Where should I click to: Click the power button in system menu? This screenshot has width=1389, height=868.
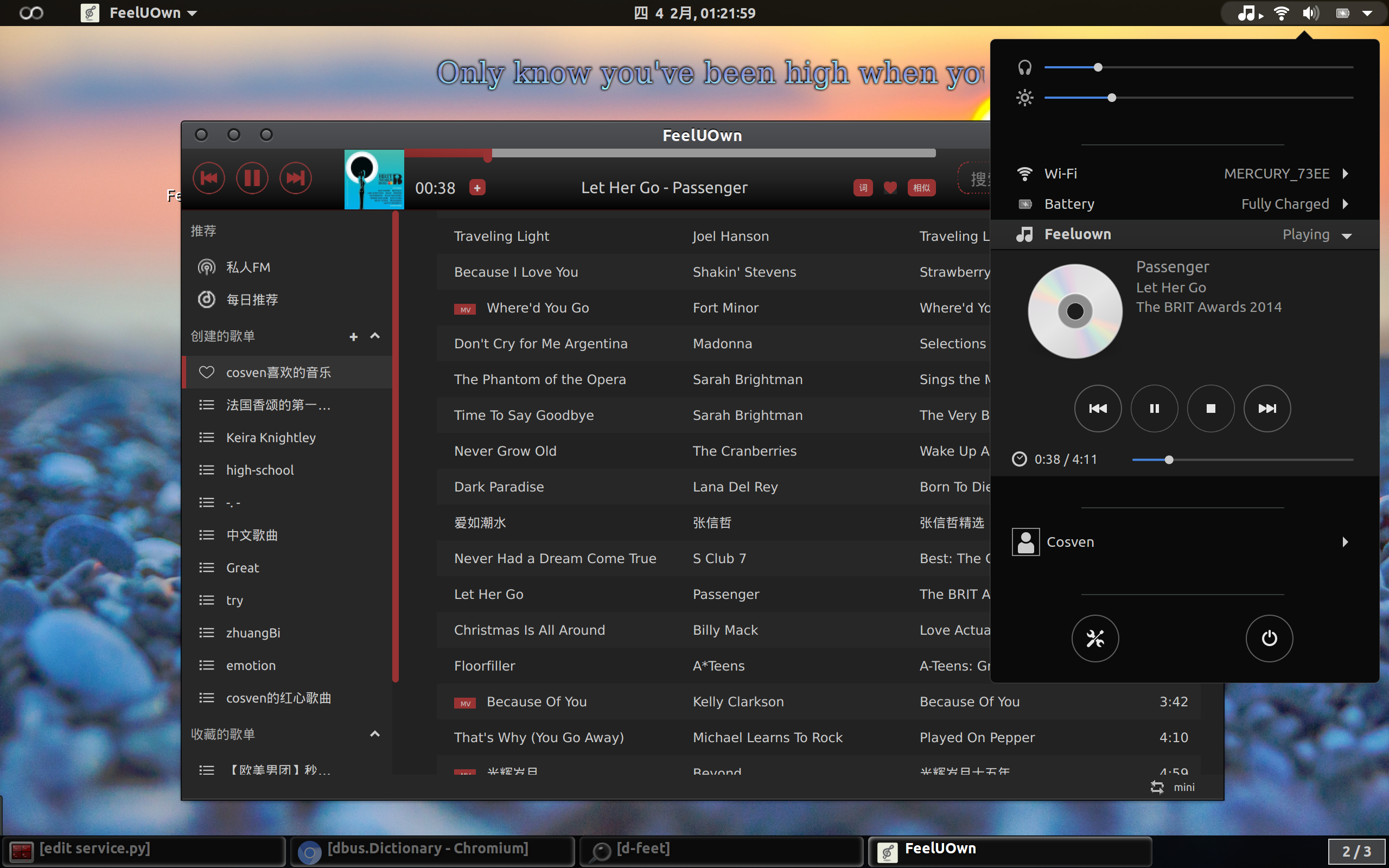1269,639
